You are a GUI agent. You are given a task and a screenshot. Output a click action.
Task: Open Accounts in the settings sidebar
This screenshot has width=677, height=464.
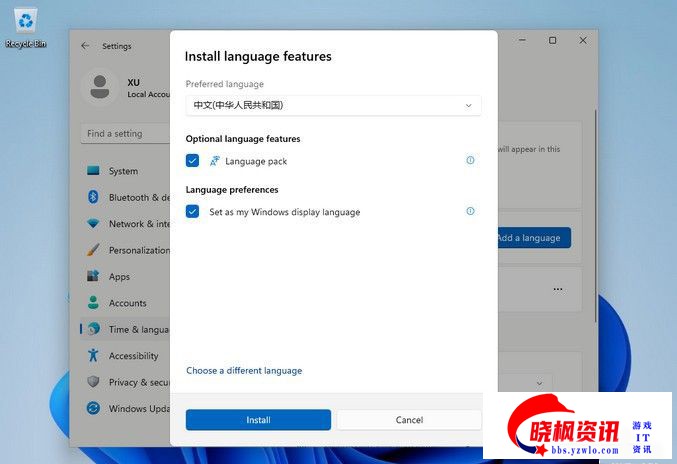127,303
